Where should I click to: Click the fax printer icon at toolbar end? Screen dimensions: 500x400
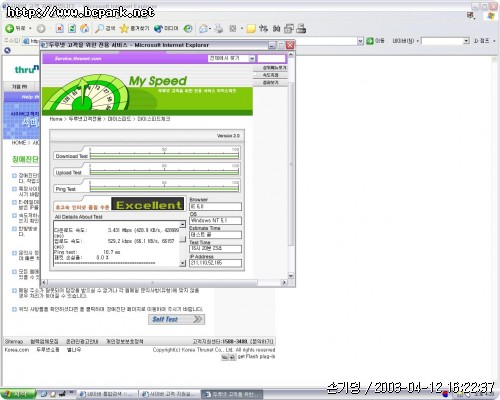[x=301, y=29]
